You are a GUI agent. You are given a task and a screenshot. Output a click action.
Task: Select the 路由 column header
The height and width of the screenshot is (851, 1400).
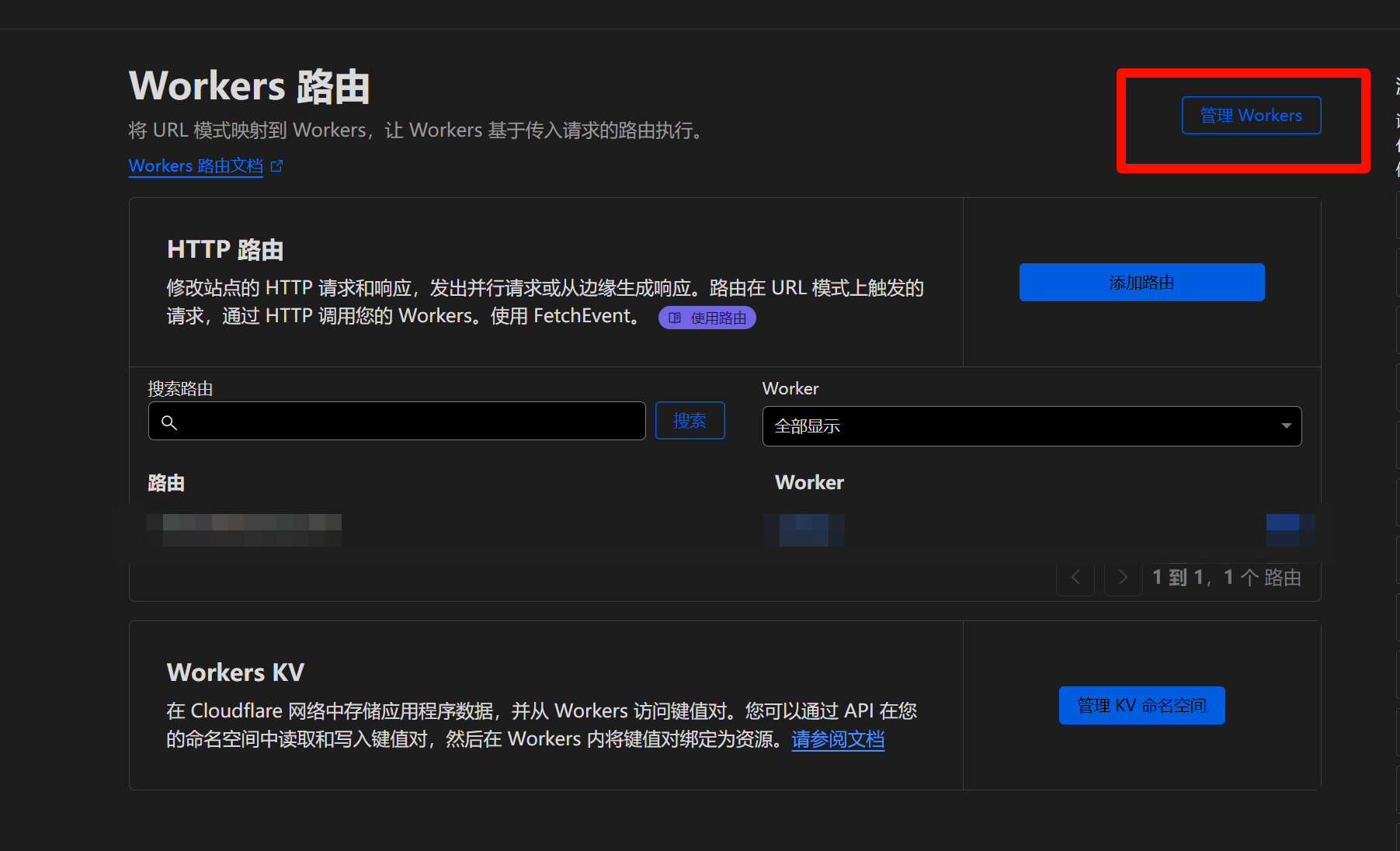click(x=166, y=483)
